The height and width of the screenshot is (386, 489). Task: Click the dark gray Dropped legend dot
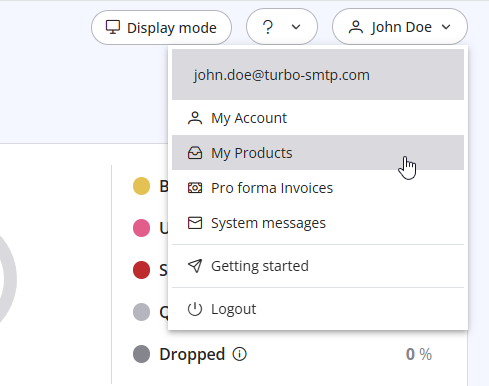(141, 354)
